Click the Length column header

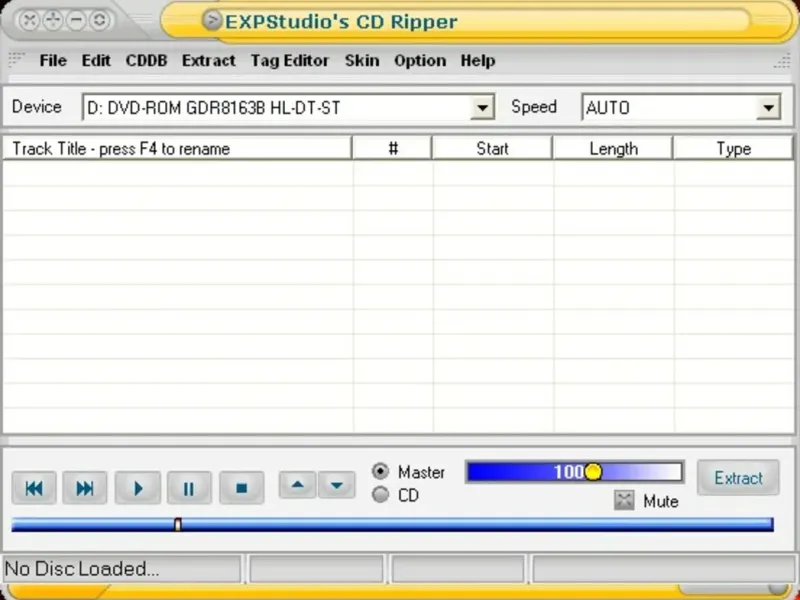point(613,148)
